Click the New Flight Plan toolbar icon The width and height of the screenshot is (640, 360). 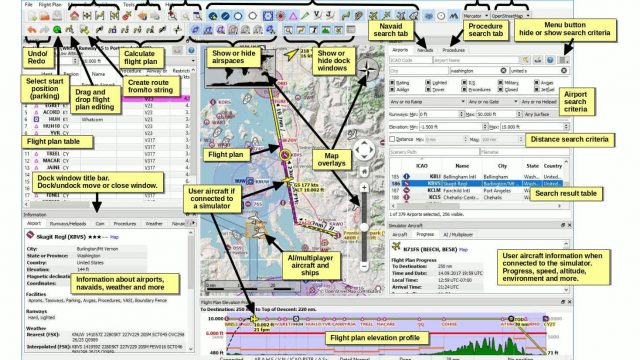(x=32, y=16)
